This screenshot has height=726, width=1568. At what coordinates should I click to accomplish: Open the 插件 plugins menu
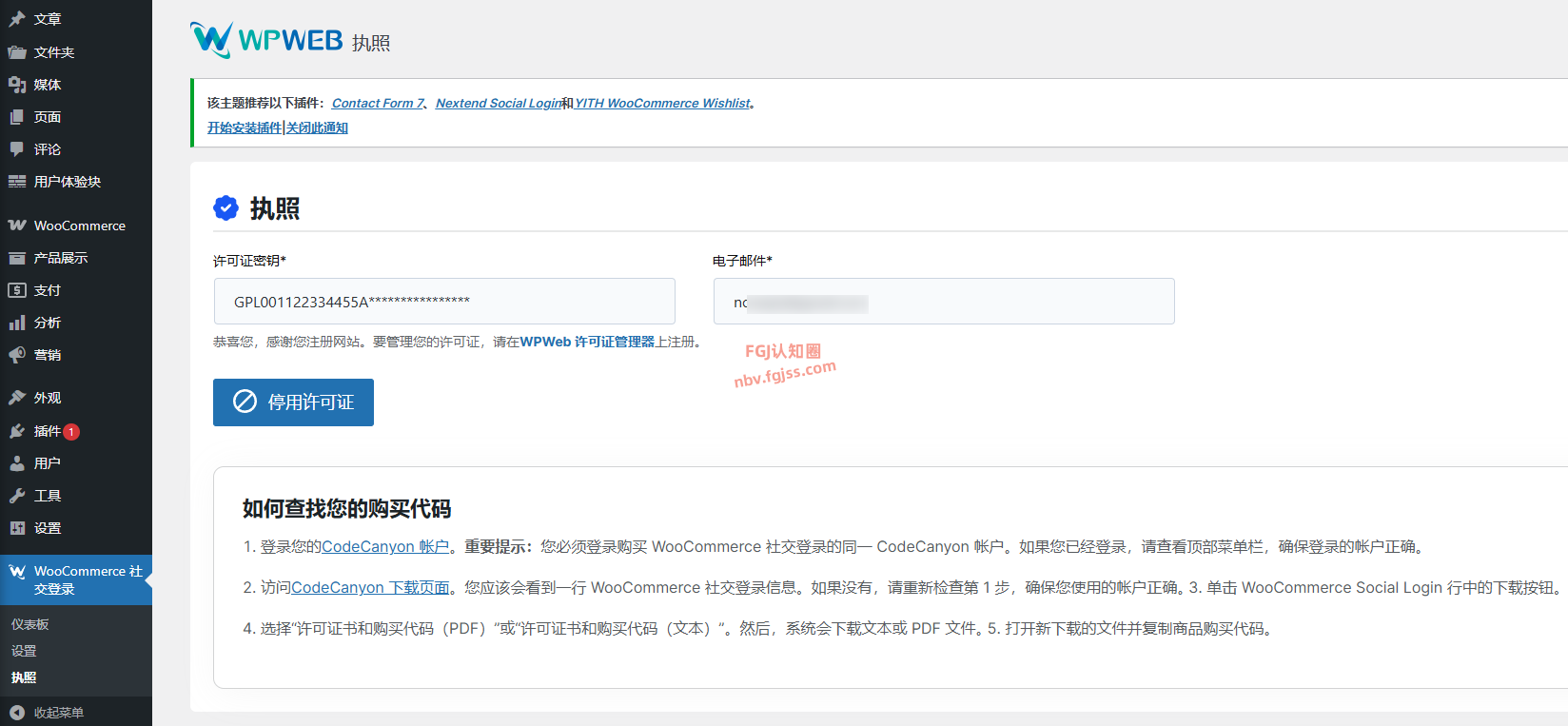click(48, 431)
